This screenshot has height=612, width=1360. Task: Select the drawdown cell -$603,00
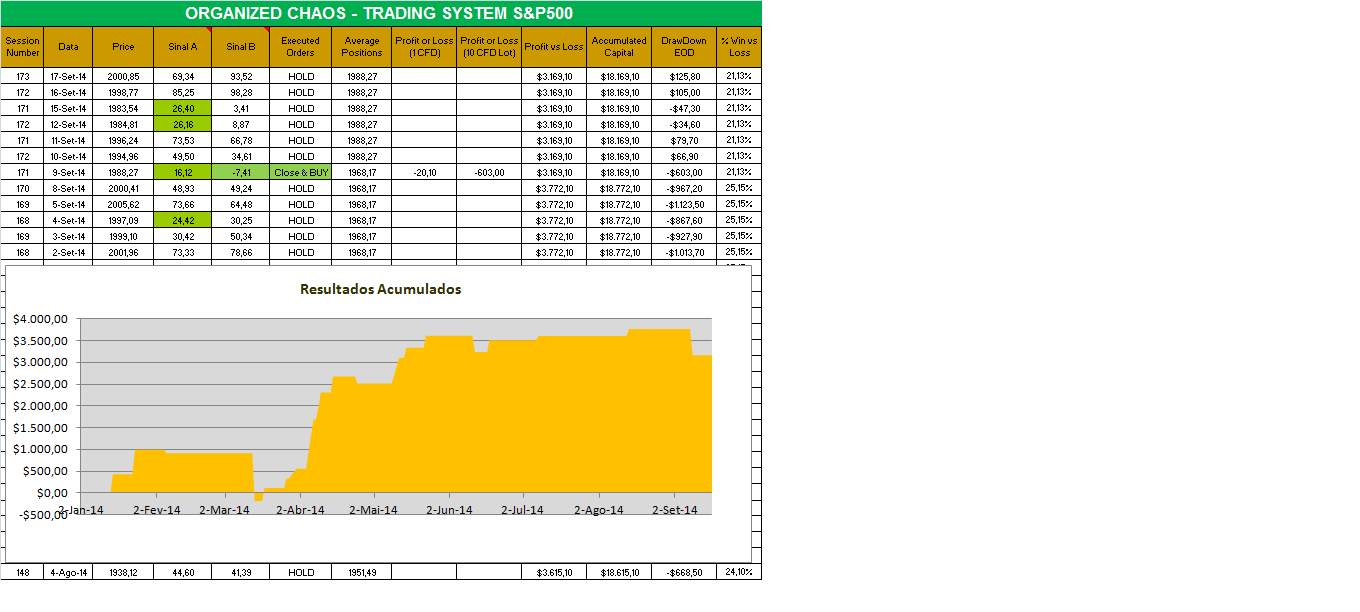(684, 172)
